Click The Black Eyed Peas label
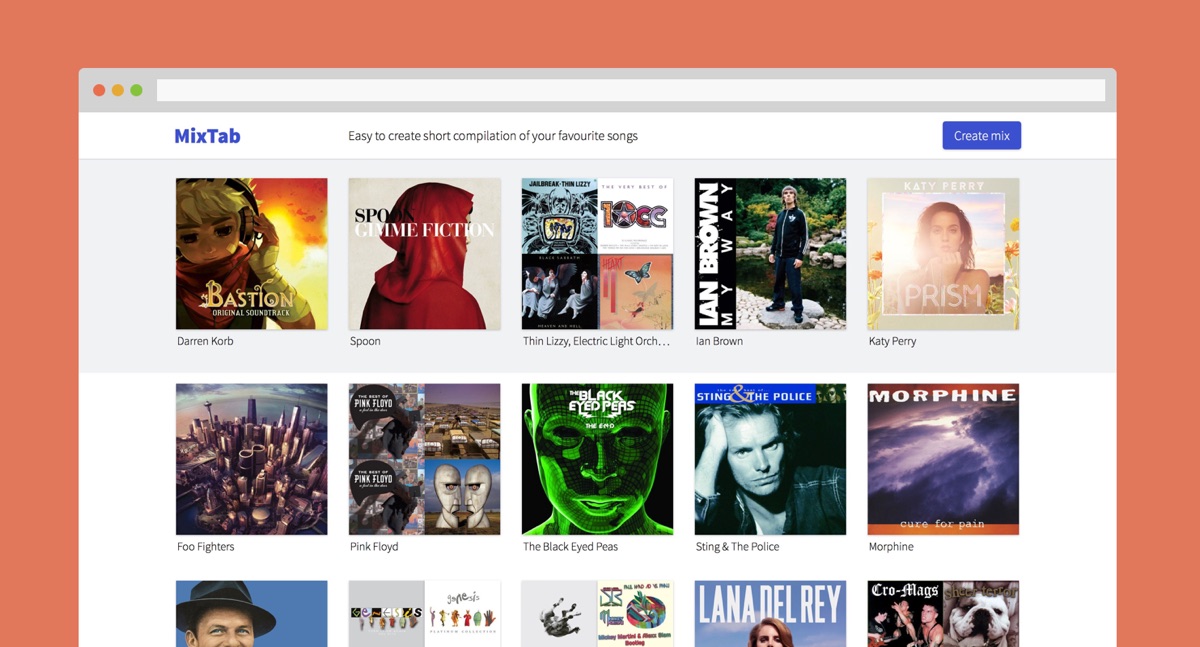This screenshot has width=1200, height=647. click(x=571, y=547)
